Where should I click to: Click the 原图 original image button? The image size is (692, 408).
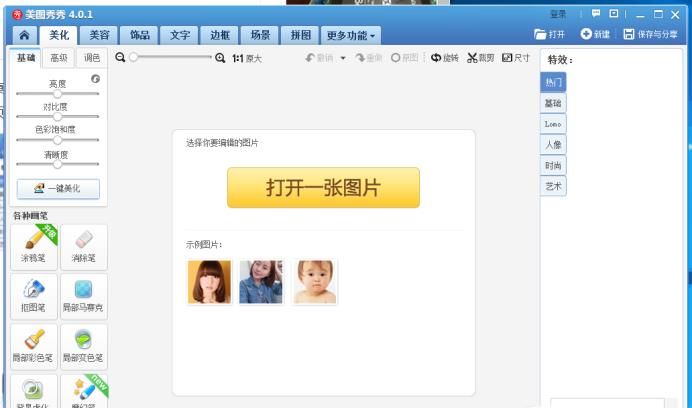[x=405, y=58]
